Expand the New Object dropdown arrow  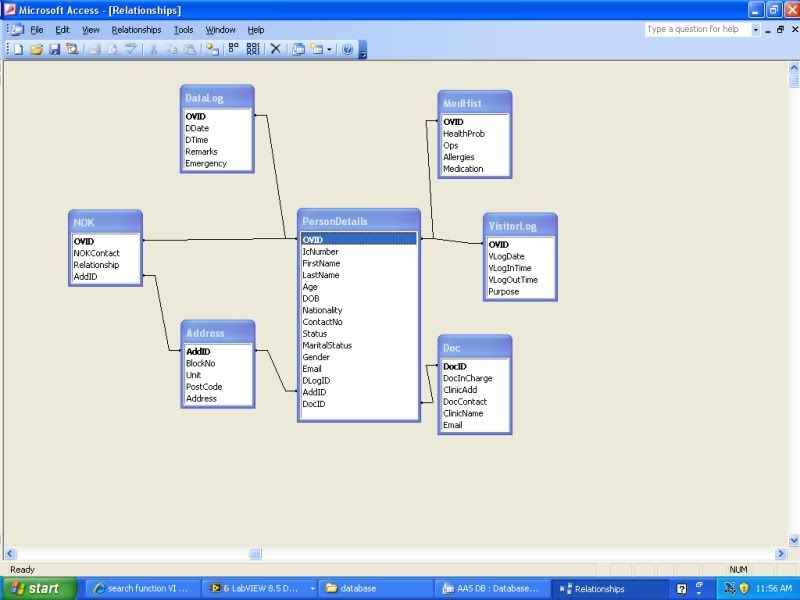(328, 48)
